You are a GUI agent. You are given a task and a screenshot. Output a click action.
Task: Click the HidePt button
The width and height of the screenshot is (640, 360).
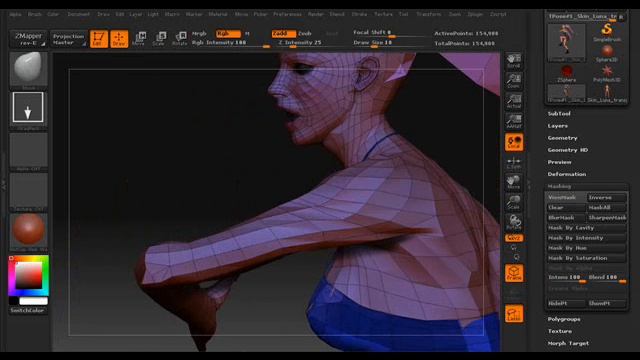(566, 303)
